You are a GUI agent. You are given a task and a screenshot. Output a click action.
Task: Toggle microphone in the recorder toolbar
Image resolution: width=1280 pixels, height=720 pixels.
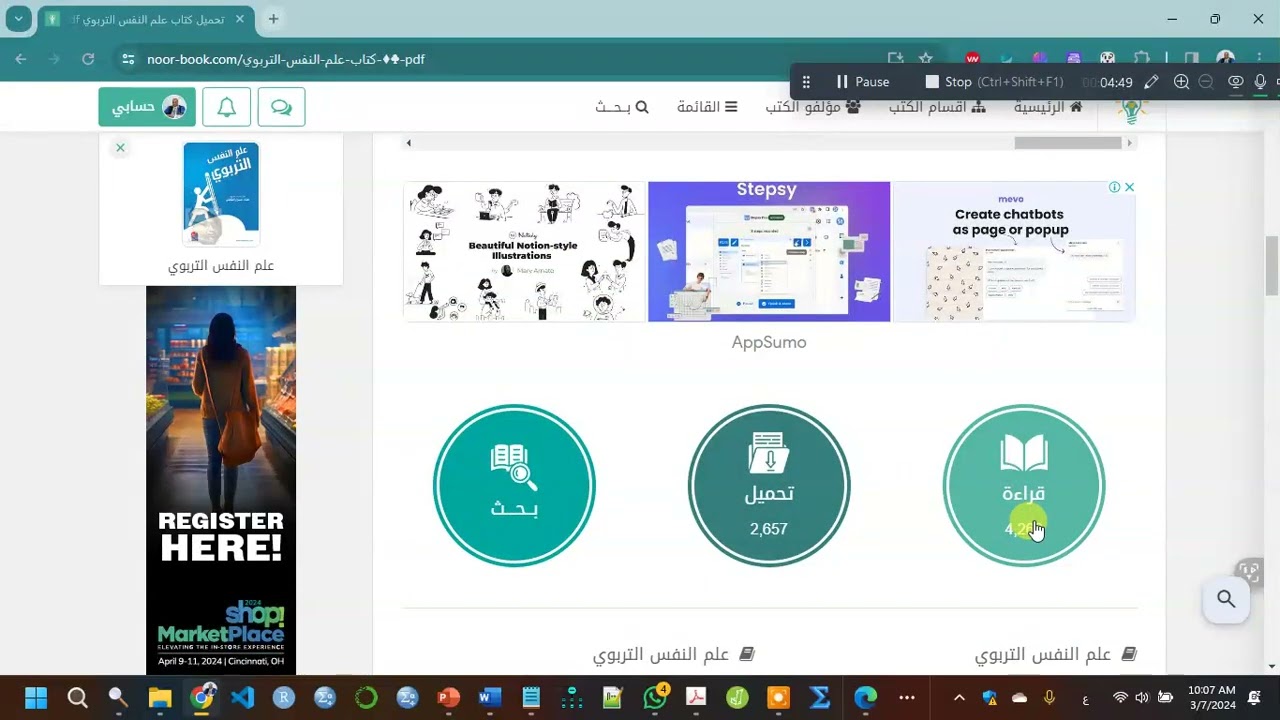[1260, 82]
